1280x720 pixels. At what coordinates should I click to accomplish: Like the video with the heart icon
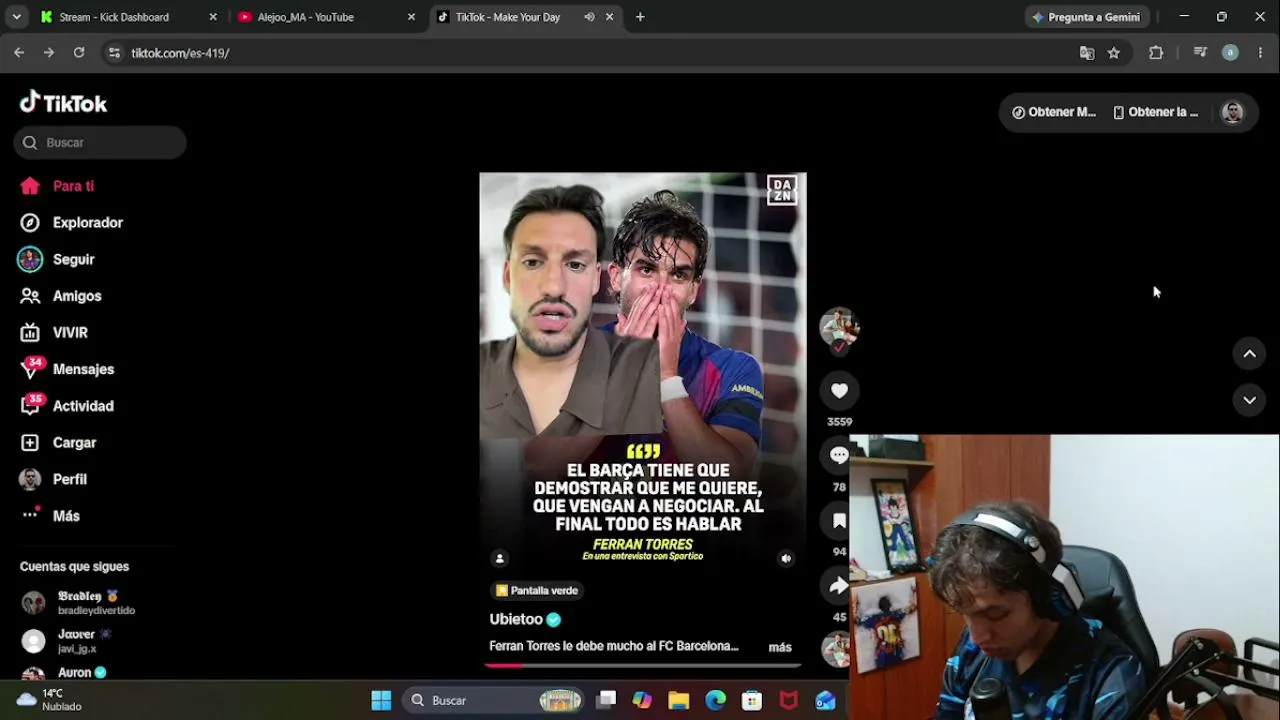[x=839, y=391]
